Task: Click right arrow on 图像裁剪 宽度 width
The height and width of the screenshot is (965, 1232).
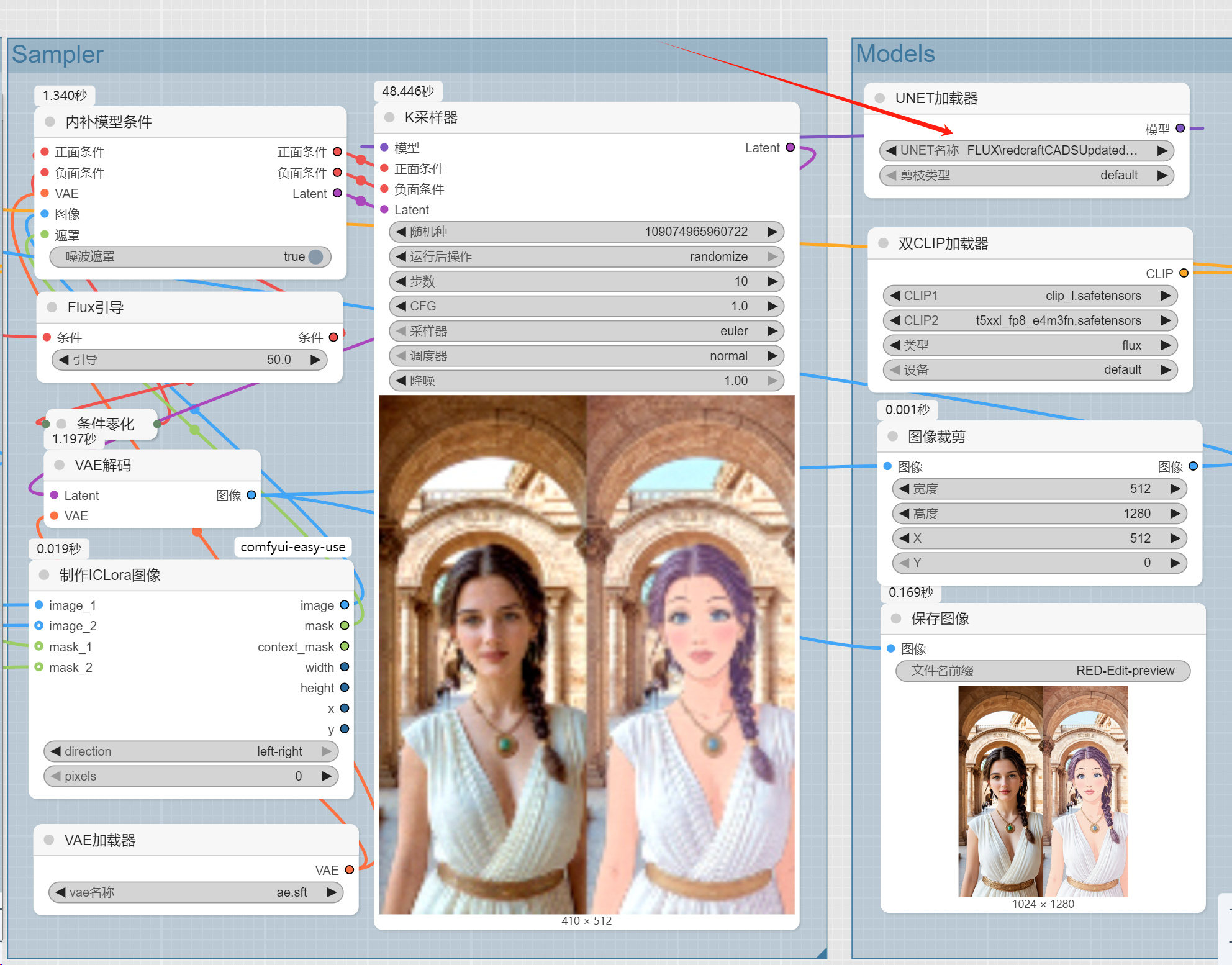Action: tap(1174, 489)
